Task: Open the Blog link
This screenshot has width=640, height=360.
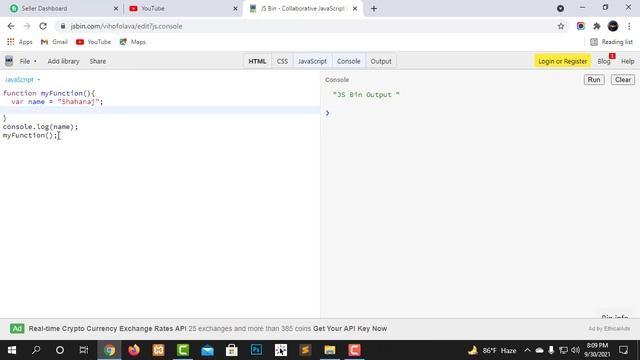Action: click(604, 61)
